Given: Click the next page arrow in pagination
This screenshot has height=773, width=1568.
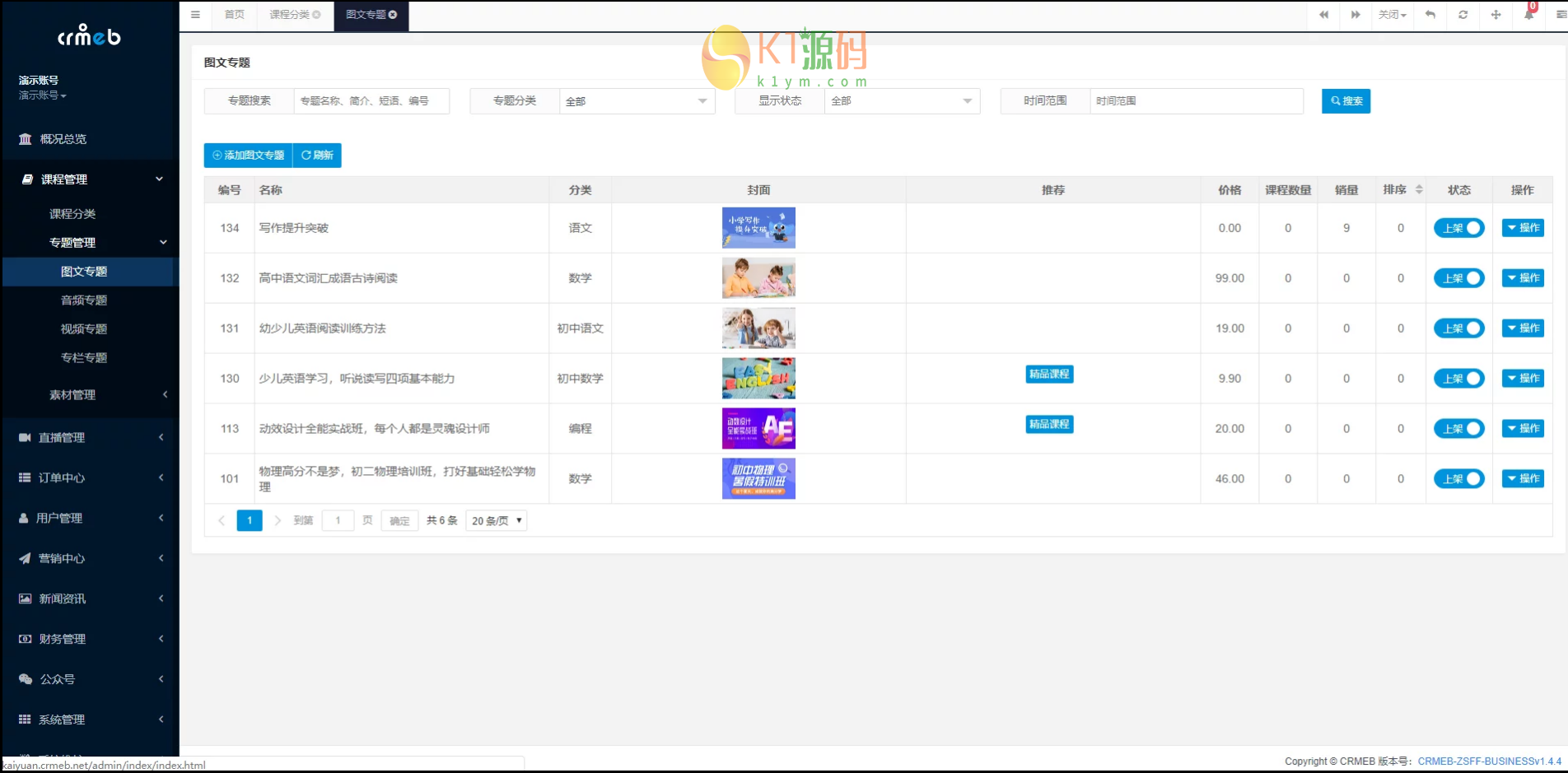Looking at the screenshot, I should pyautogui.click(x=278, y=521).
